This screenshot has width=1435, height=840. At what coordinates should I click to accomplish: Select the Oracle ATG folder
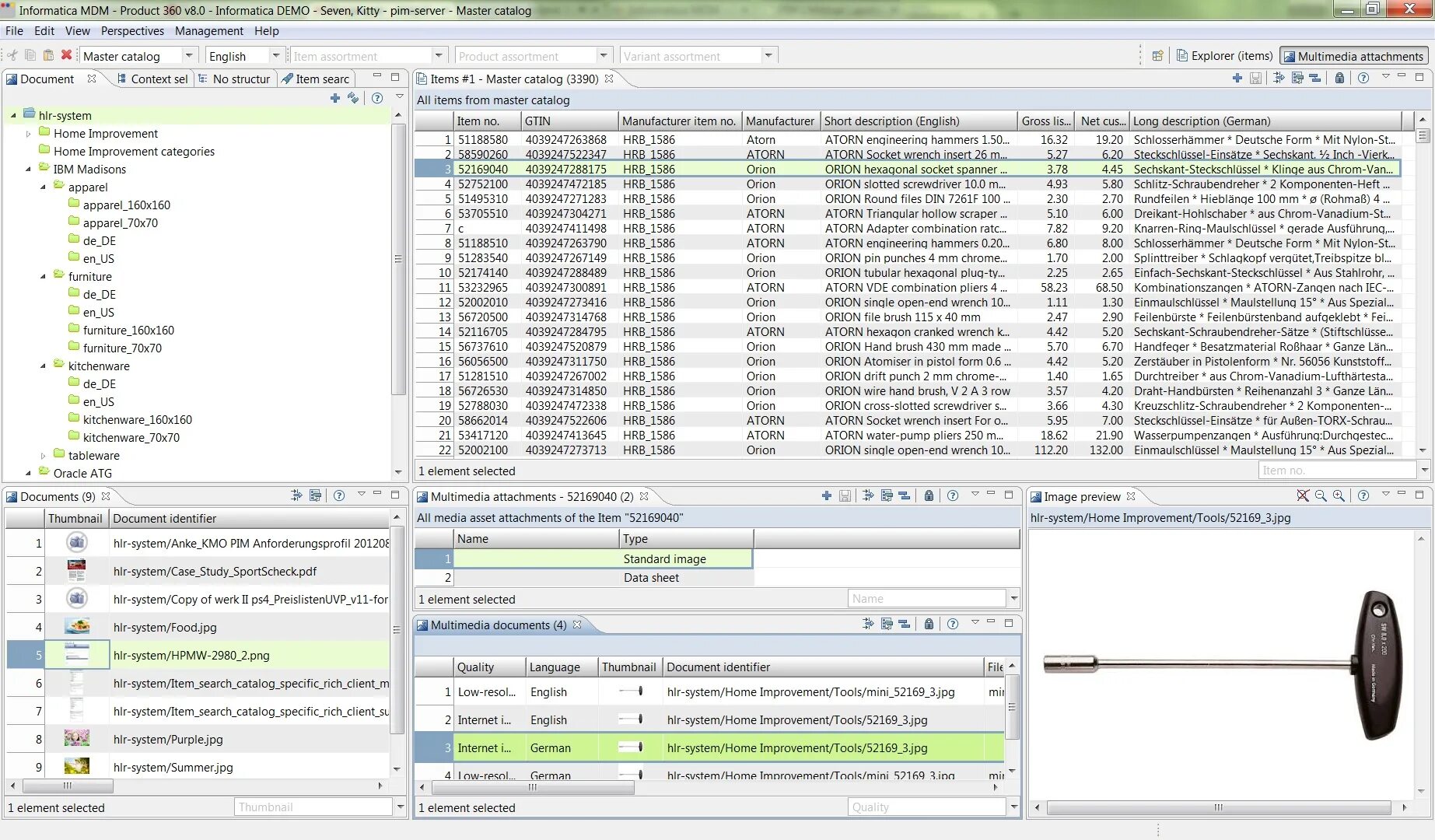tap(82, 473)
